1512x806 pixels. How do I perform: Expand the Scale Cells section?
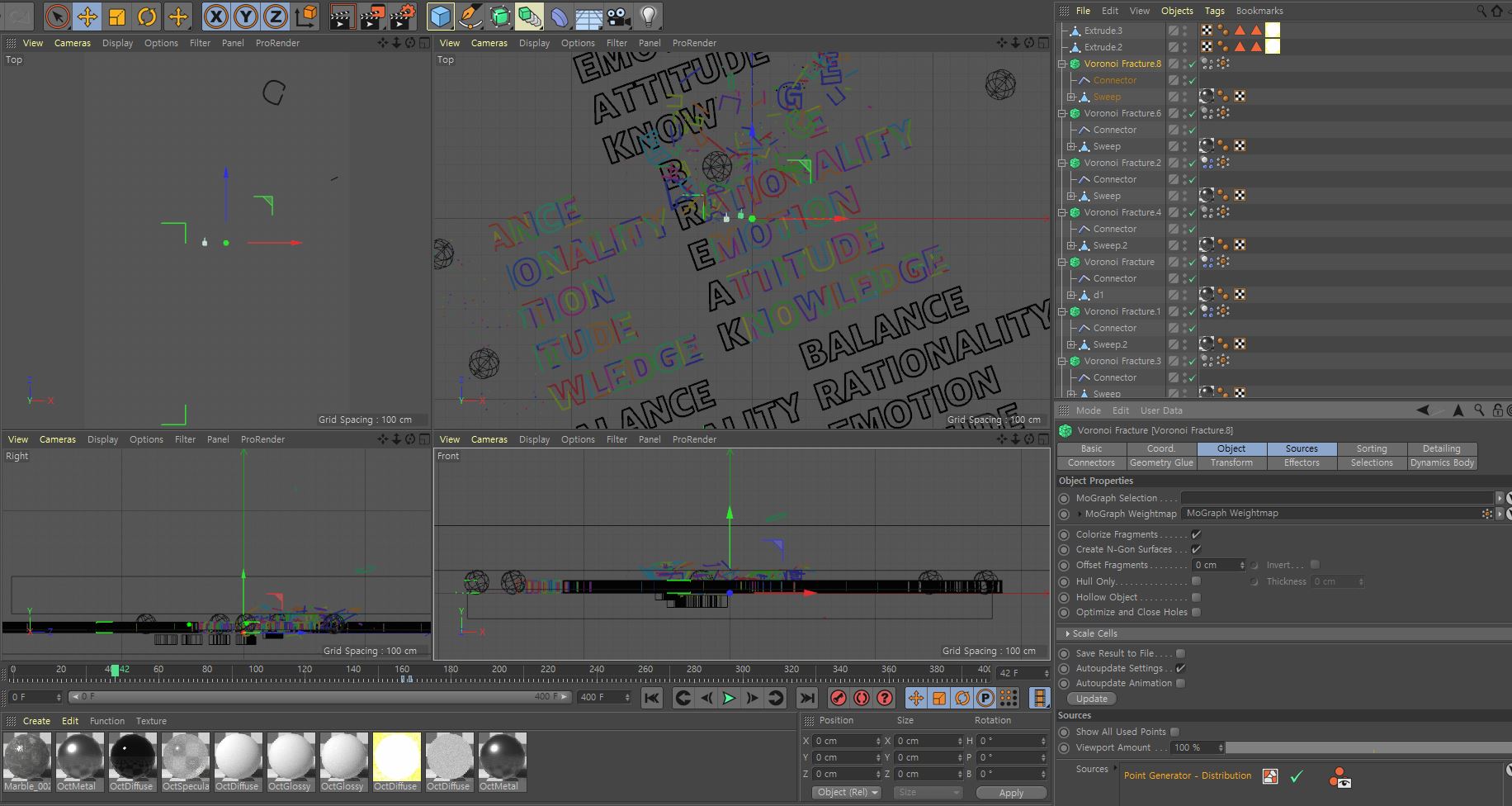pyautogui.click(x=1067, y=633)
